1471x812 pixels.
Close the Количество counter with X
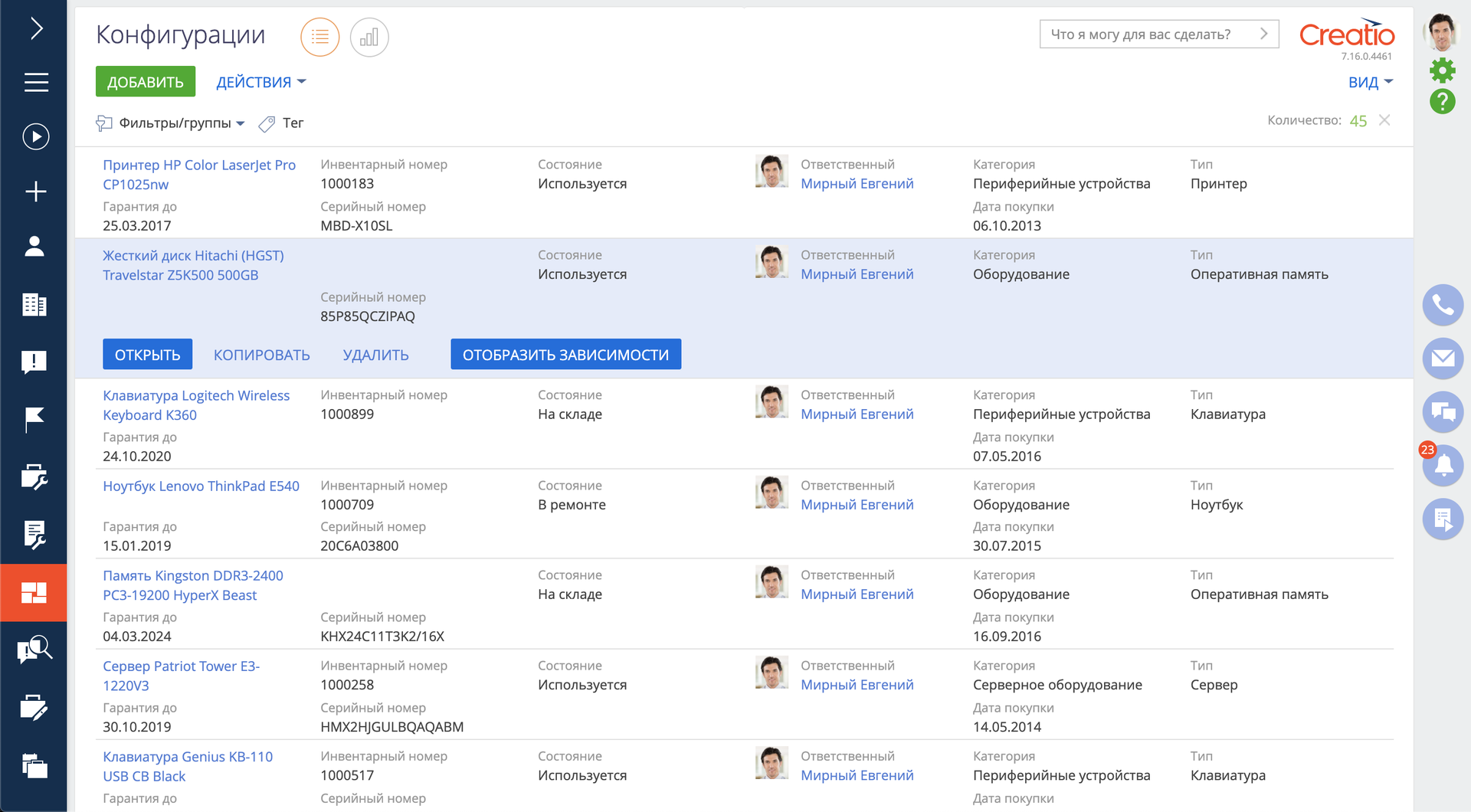pyautogui.click(x=1384, y=120)
